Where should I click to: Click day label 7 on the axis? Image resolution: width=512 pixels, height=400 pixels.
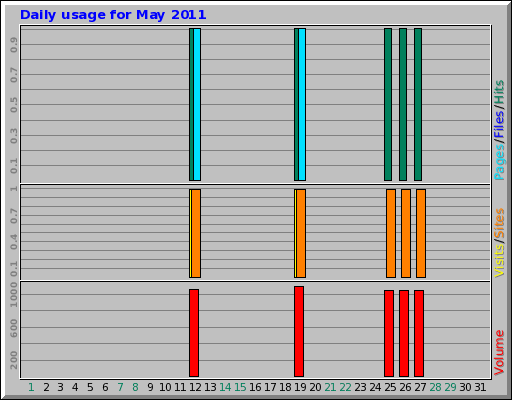120,387
